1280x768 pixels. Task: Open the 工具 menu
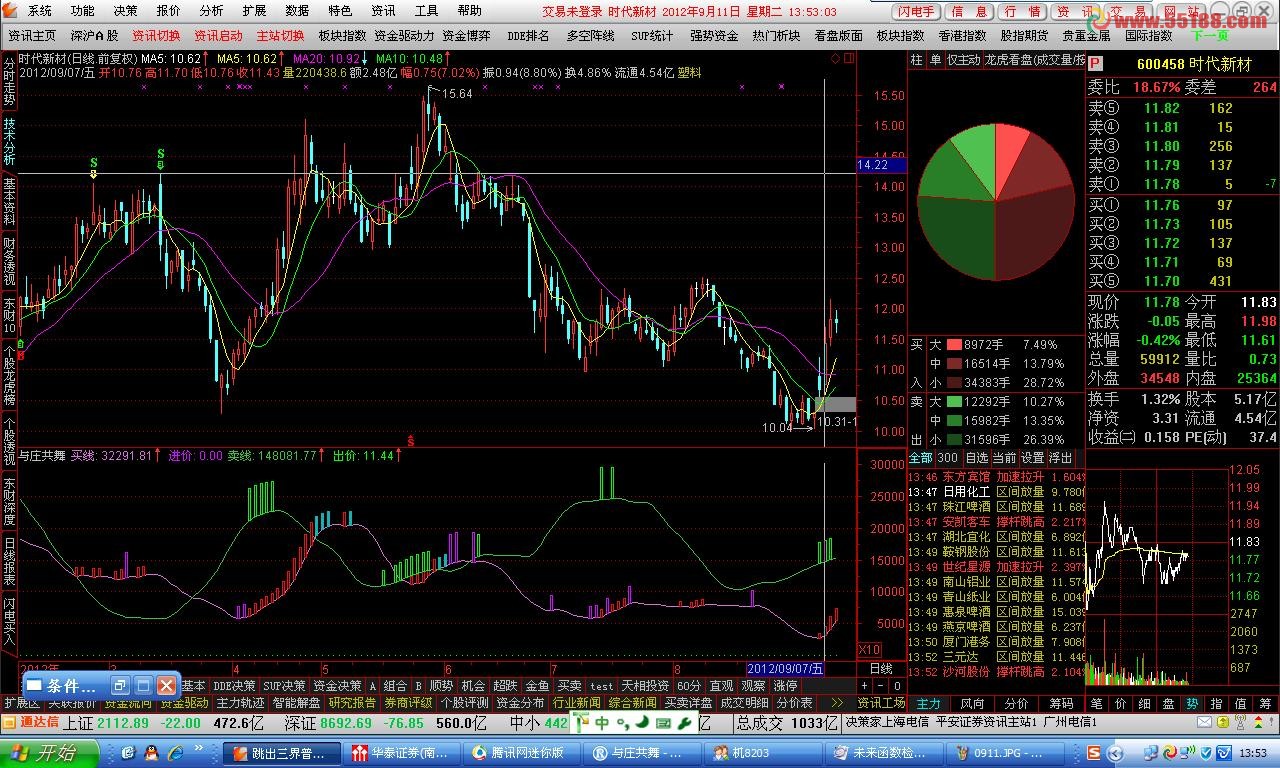(x=426, y=11)
